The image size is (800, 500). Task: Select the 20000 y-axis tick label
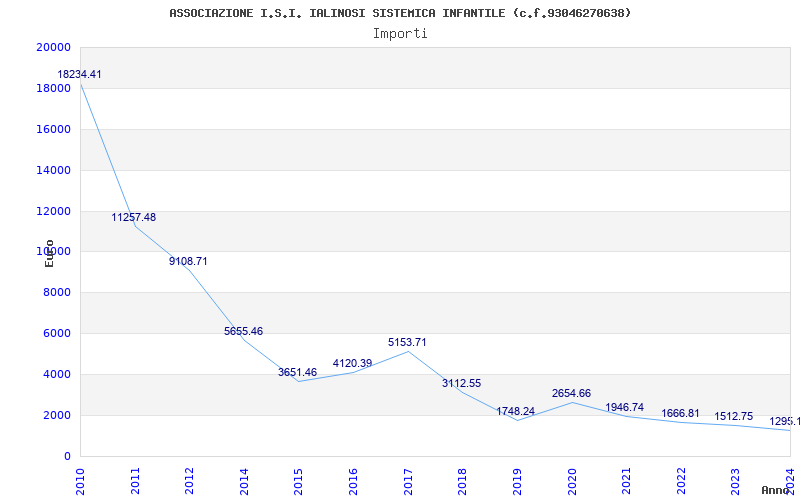coord(52,48)
